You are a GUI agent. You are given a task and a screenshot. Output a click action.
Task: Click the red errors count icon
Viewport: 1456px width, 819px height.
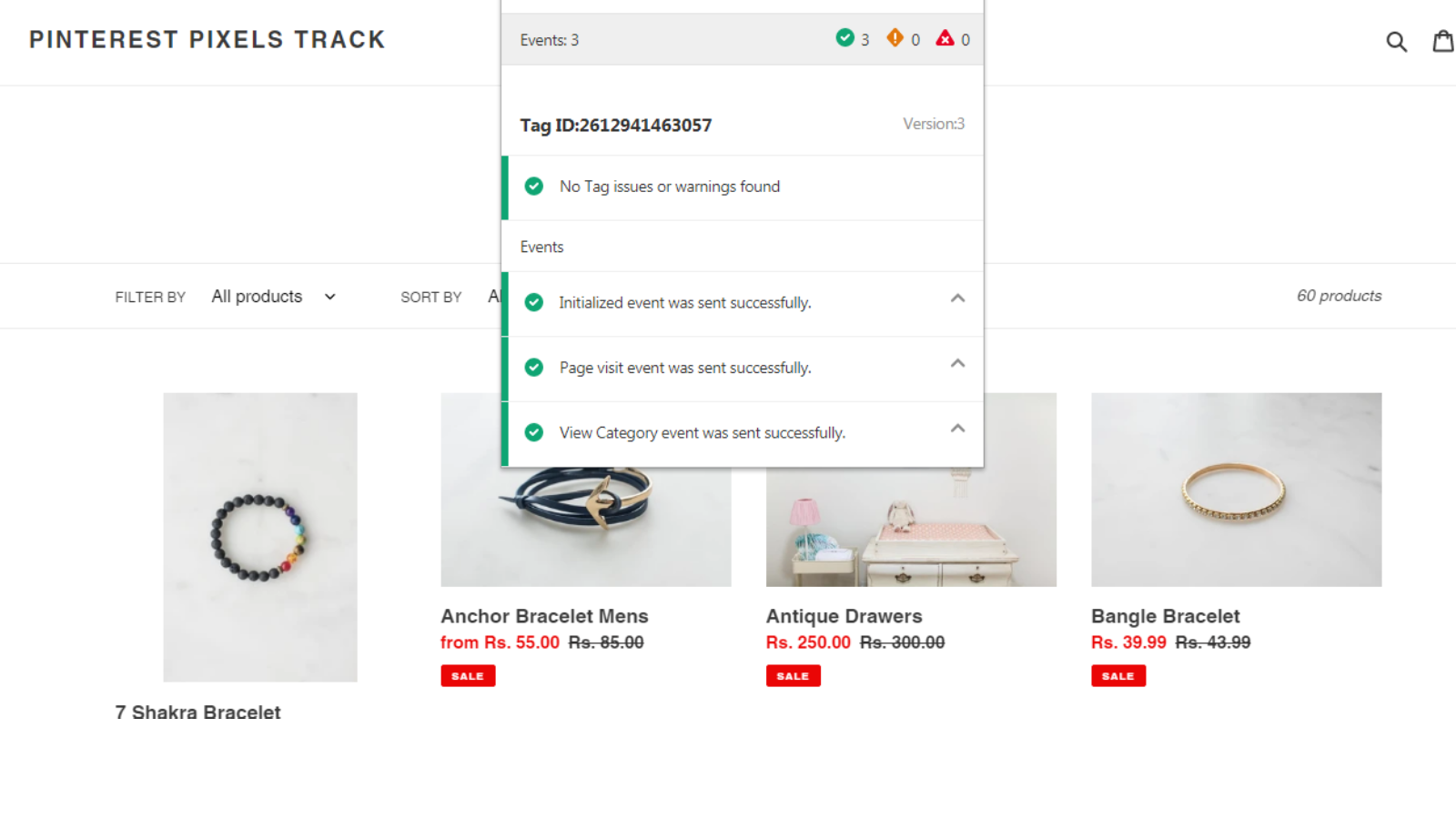click(945, 38)
